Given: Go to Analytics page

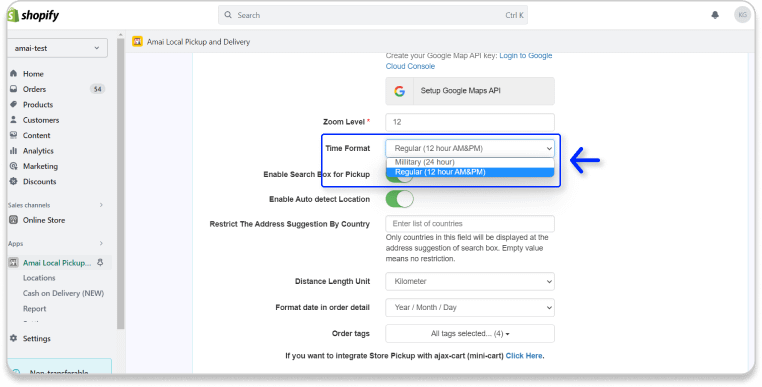Looking at the screenshot, I should click(38, 151).
